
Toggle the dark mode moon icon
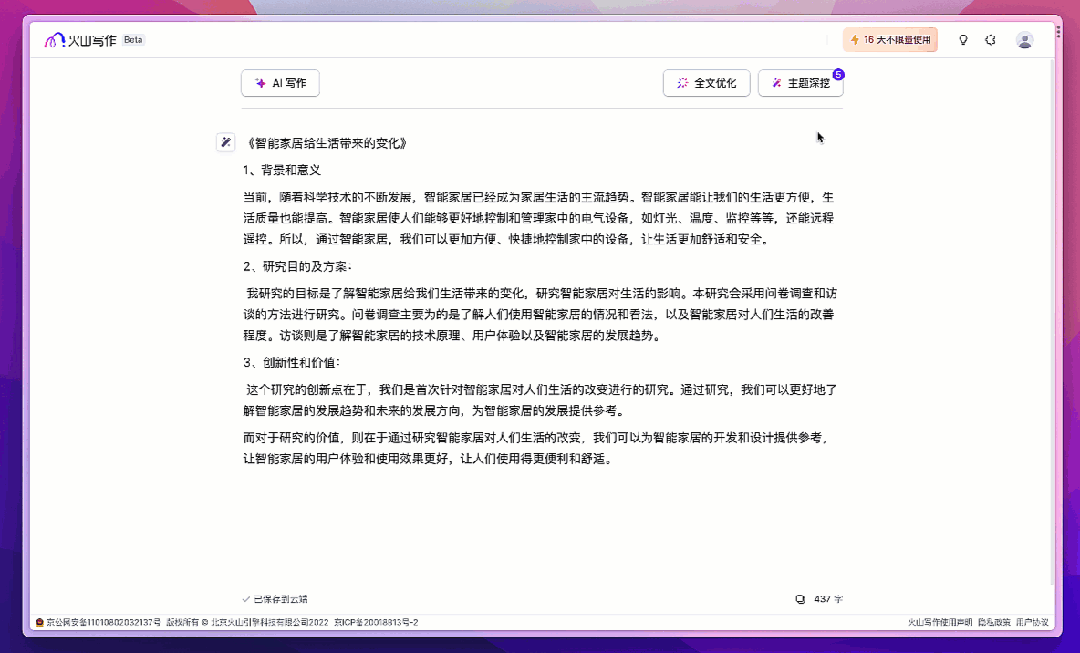(x=991, y=40)
